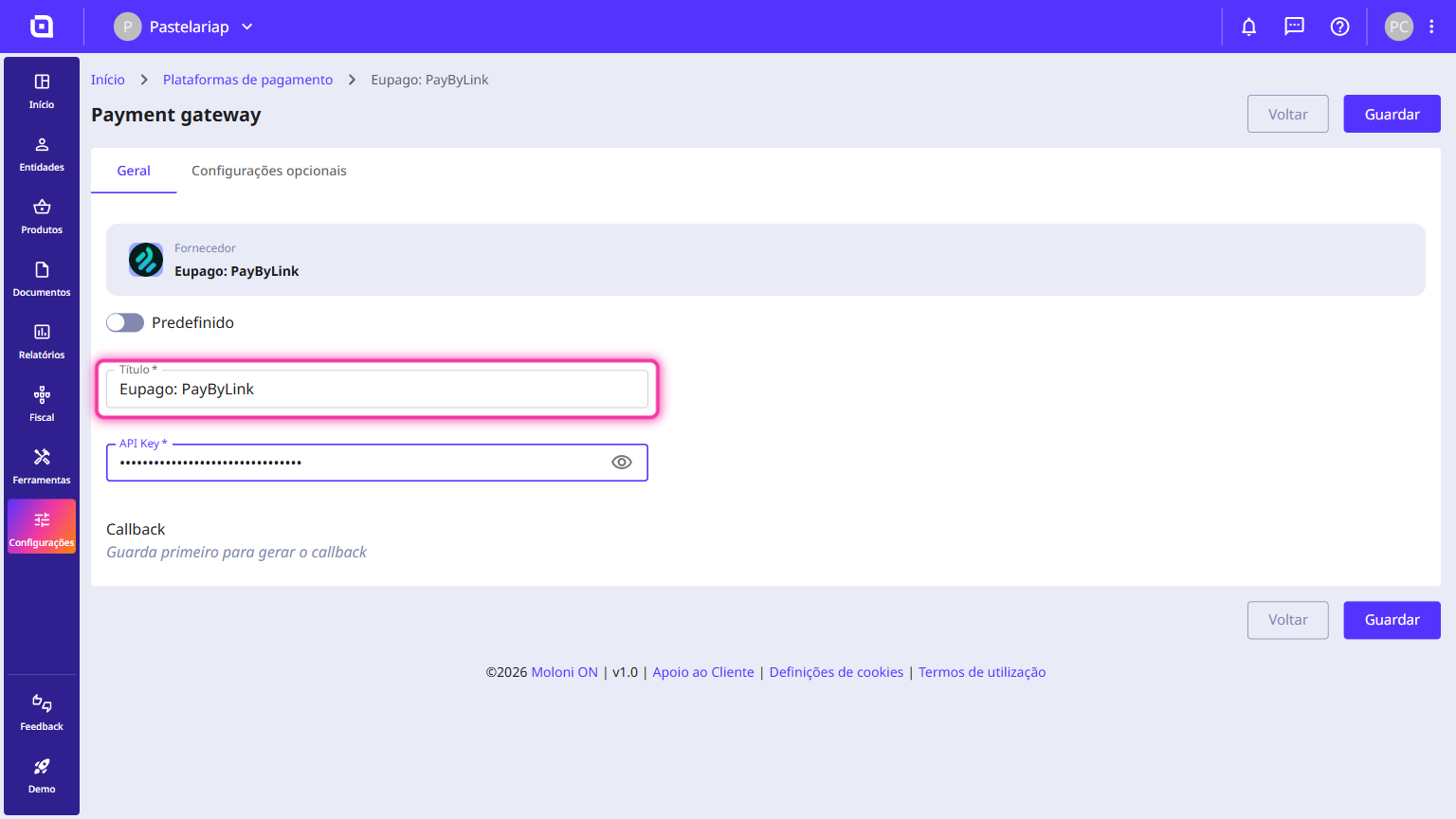
Task: Click the bottom Voltar button
Action: [1288, 620]
